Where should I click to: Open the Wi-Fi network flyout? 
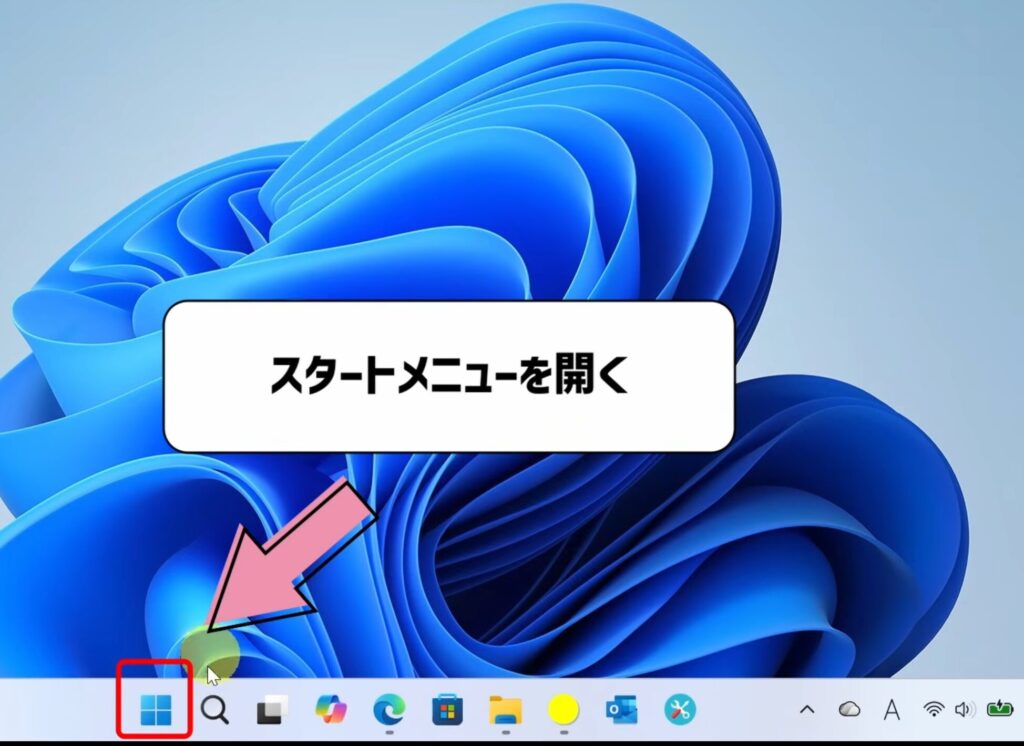tap(934, 711)
